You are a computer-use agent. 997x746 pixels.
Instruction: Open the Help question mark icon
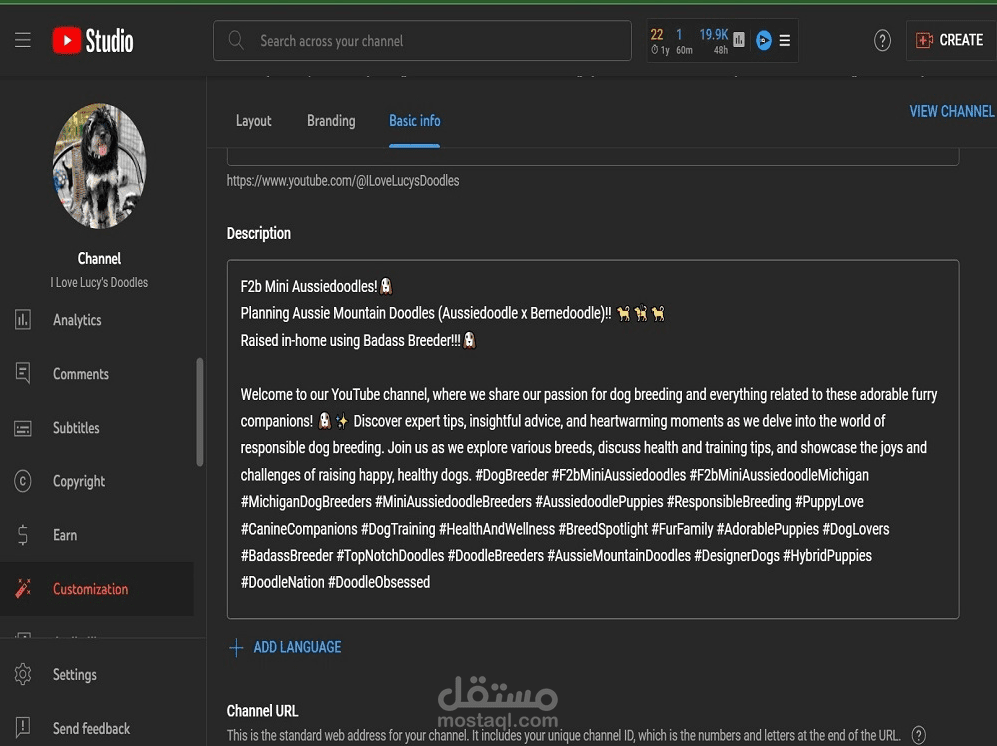[x=882, y=41]
